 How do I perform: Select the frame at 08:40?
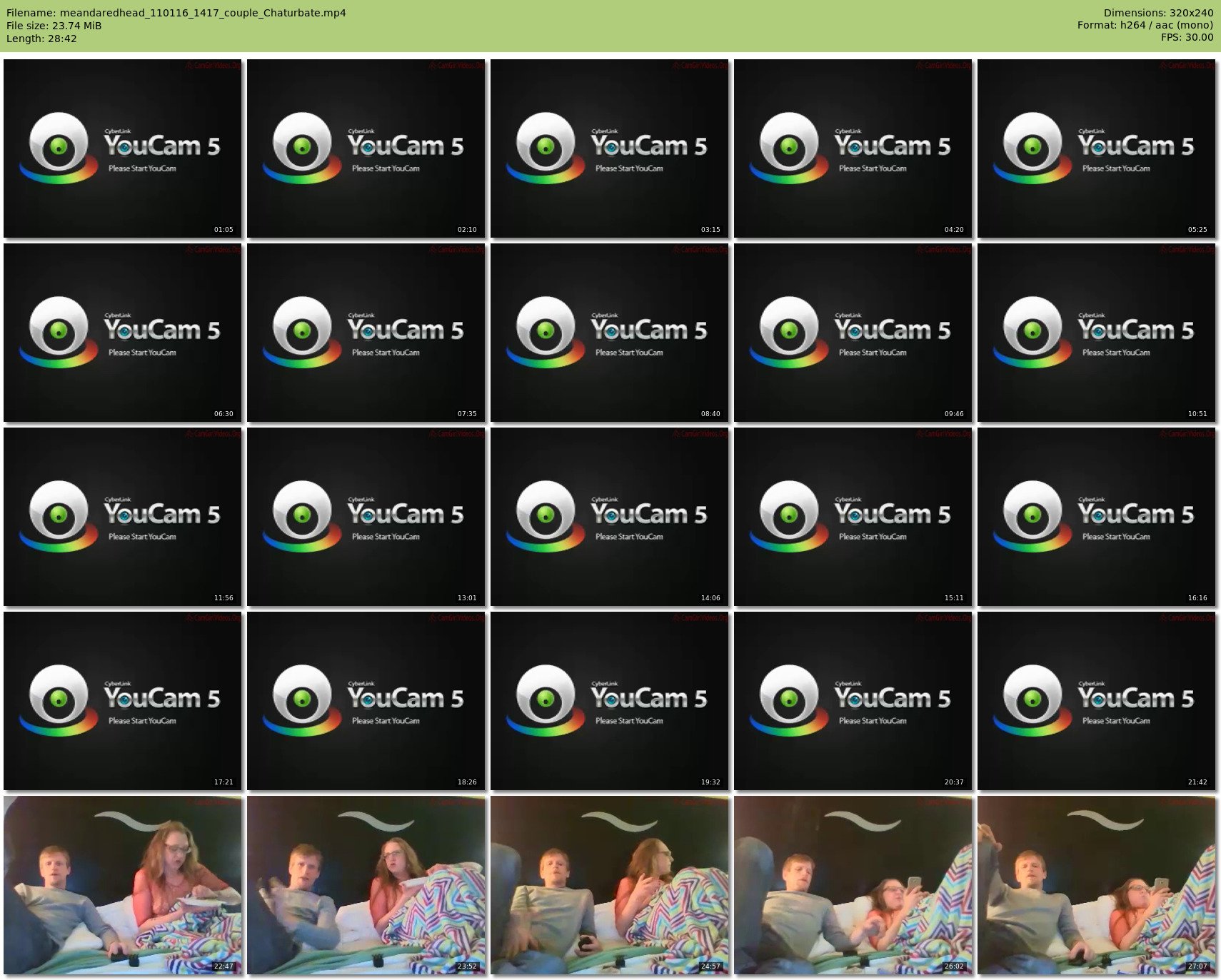pyautogui.click(x=610, y=333)
